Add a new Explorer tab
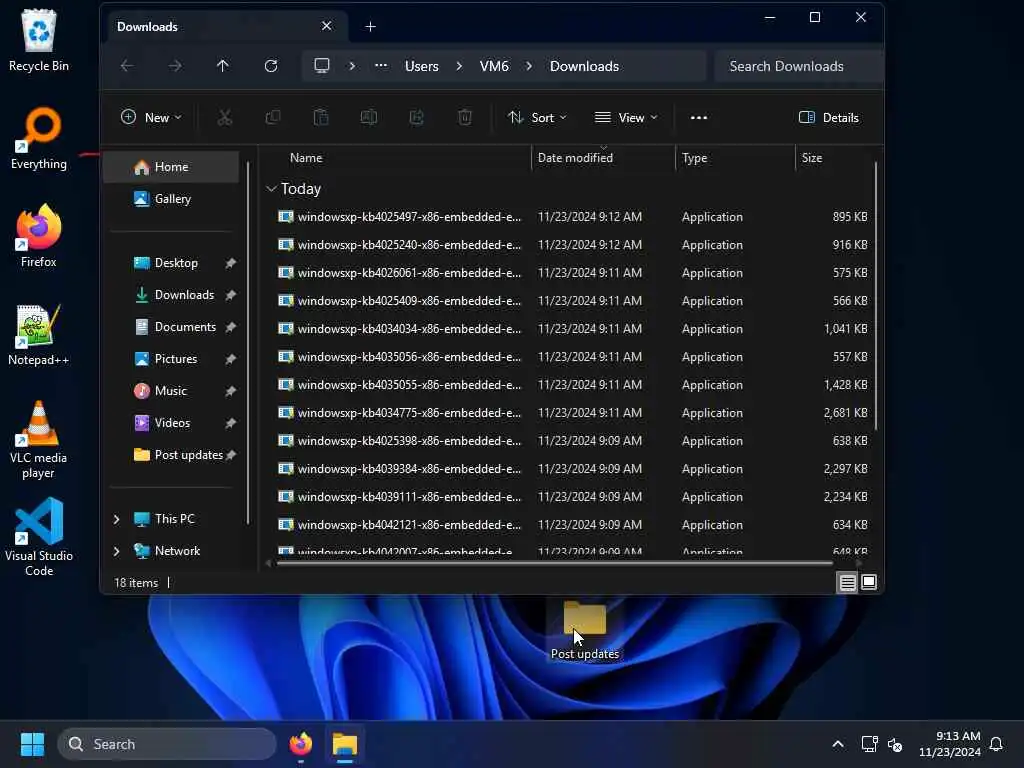The width and height of the screenshot is (1024, 768). (370, 27)
